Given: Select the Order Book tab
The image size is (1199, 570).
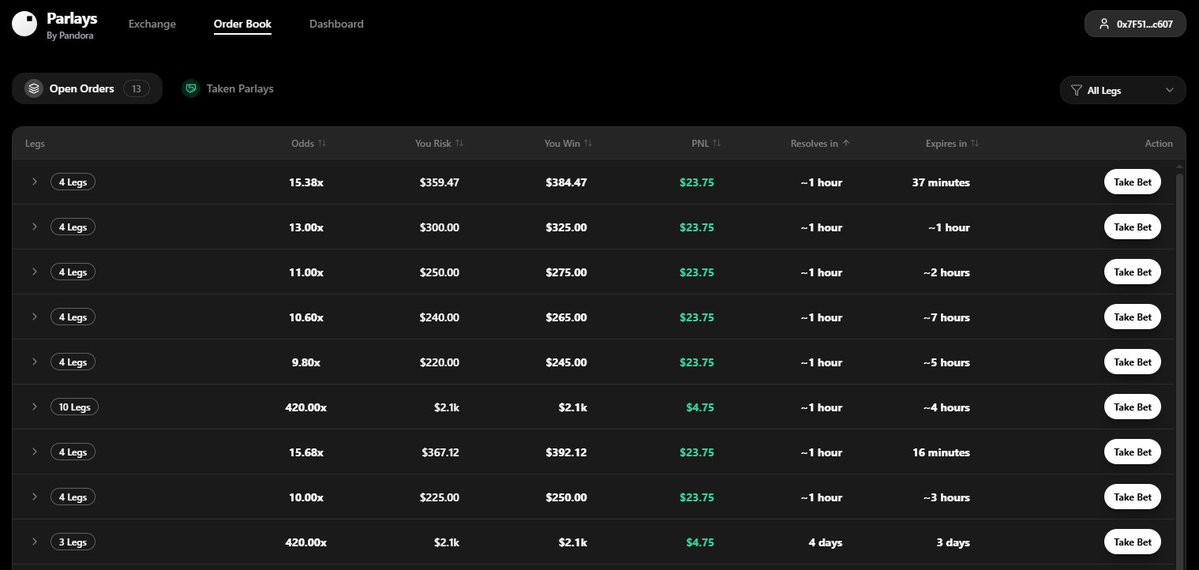Looking at the screenshot, I should pyautogui.click(x=242, y=24).
